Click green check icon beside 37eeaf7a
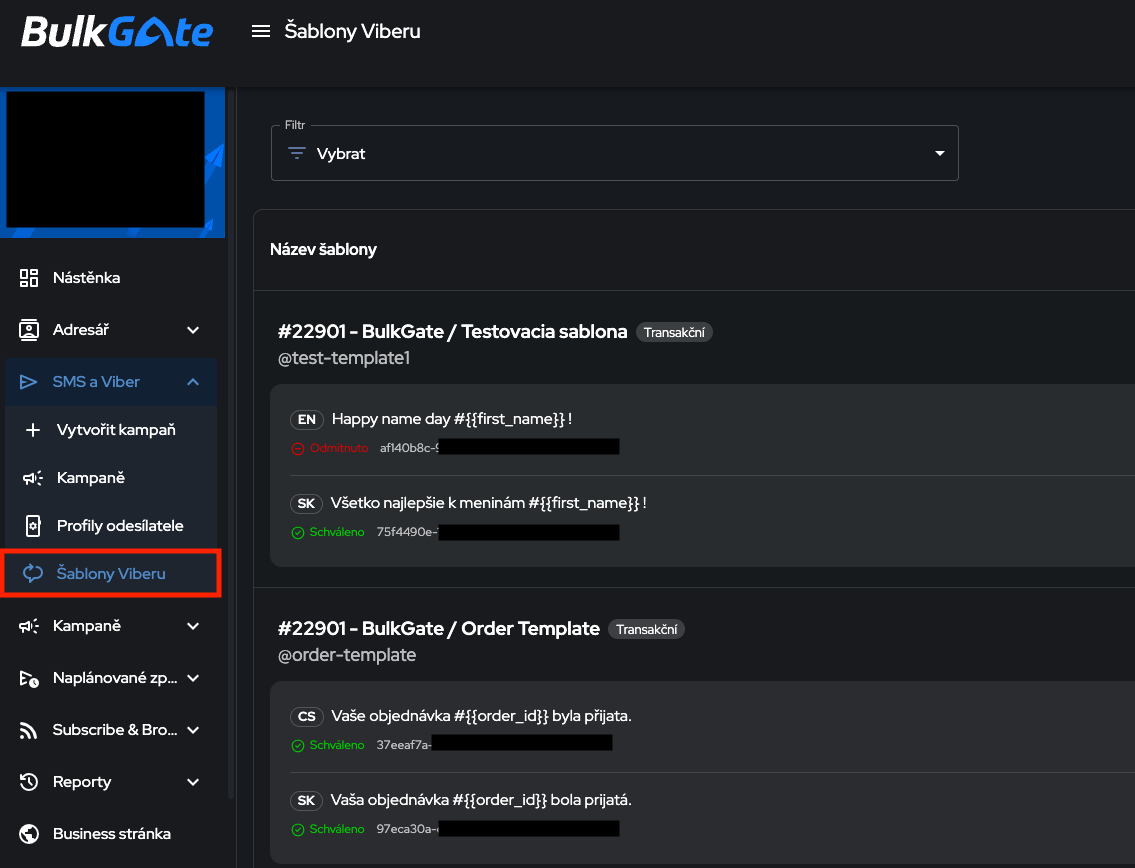 tap(298, 746)
